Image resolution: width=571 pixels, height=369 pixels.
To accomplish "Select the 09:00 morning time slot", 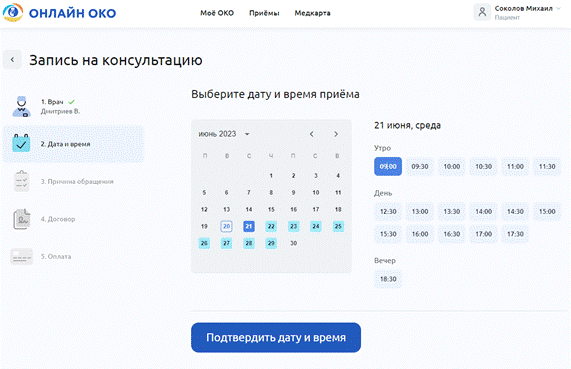I will [388, 166].
